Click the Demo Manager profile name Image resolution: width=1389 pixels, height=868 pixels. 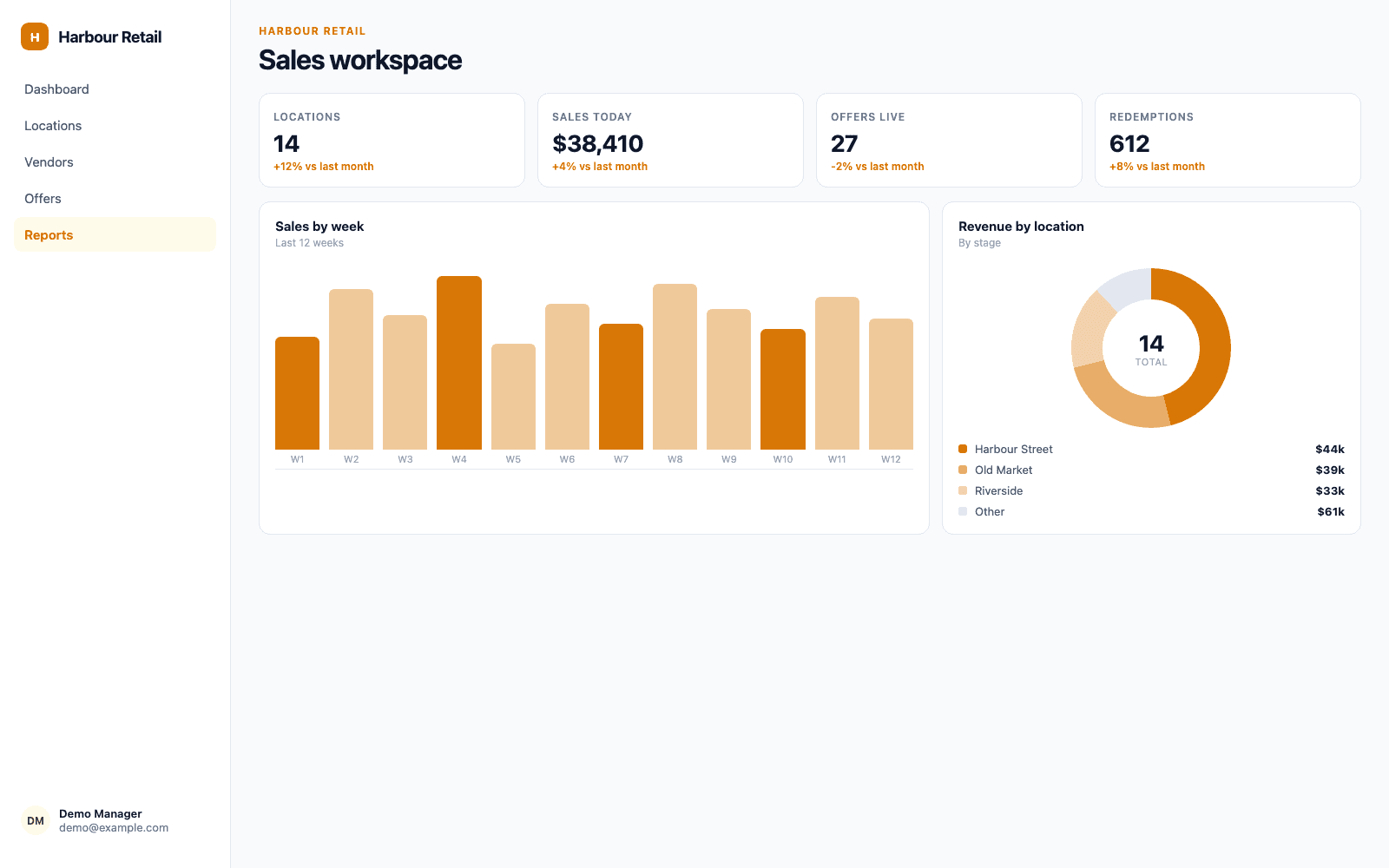(x=101, y=813)
